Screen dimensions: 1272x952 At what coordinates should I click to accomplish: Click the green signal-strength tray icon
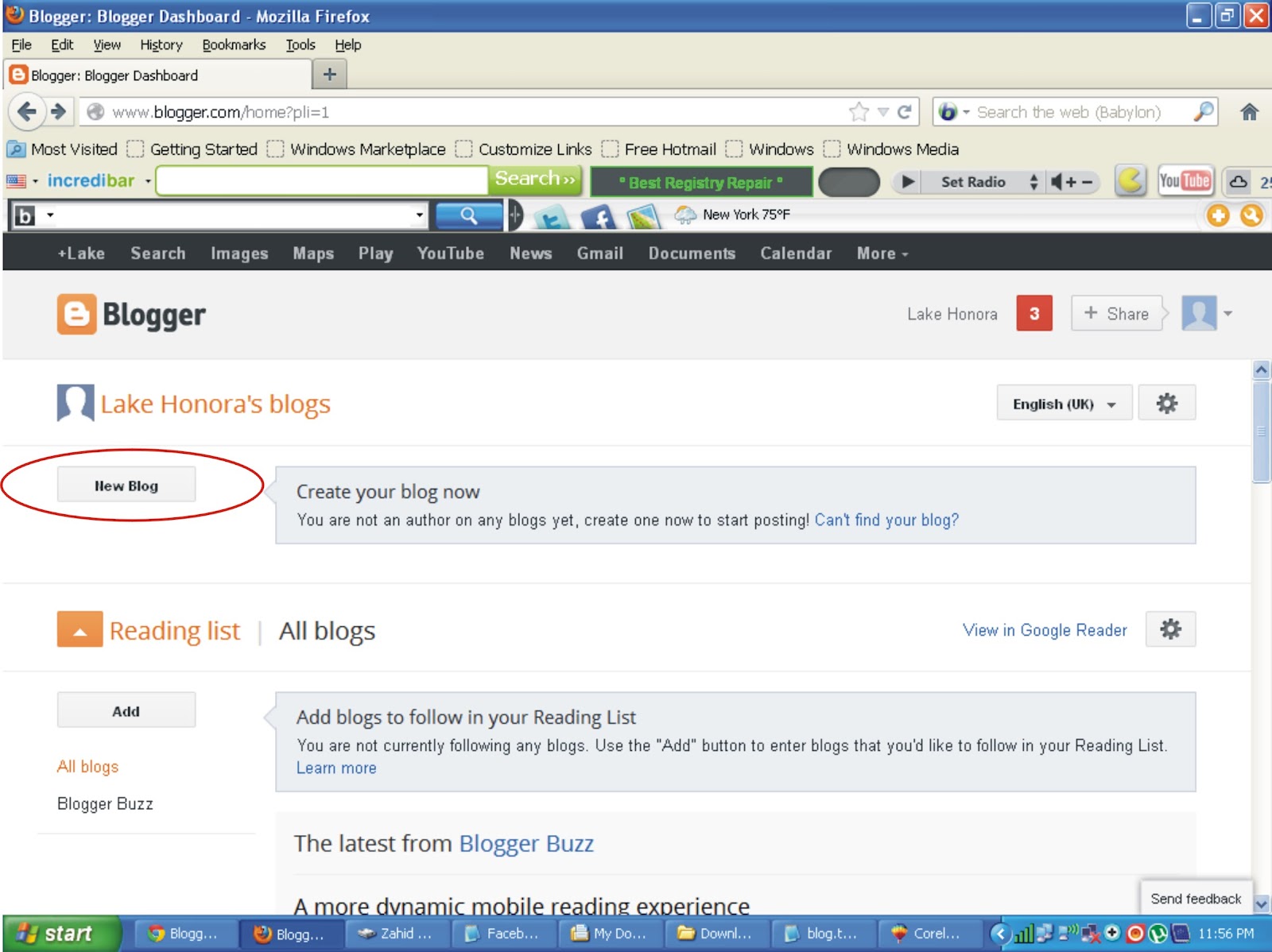(1025, 934)
